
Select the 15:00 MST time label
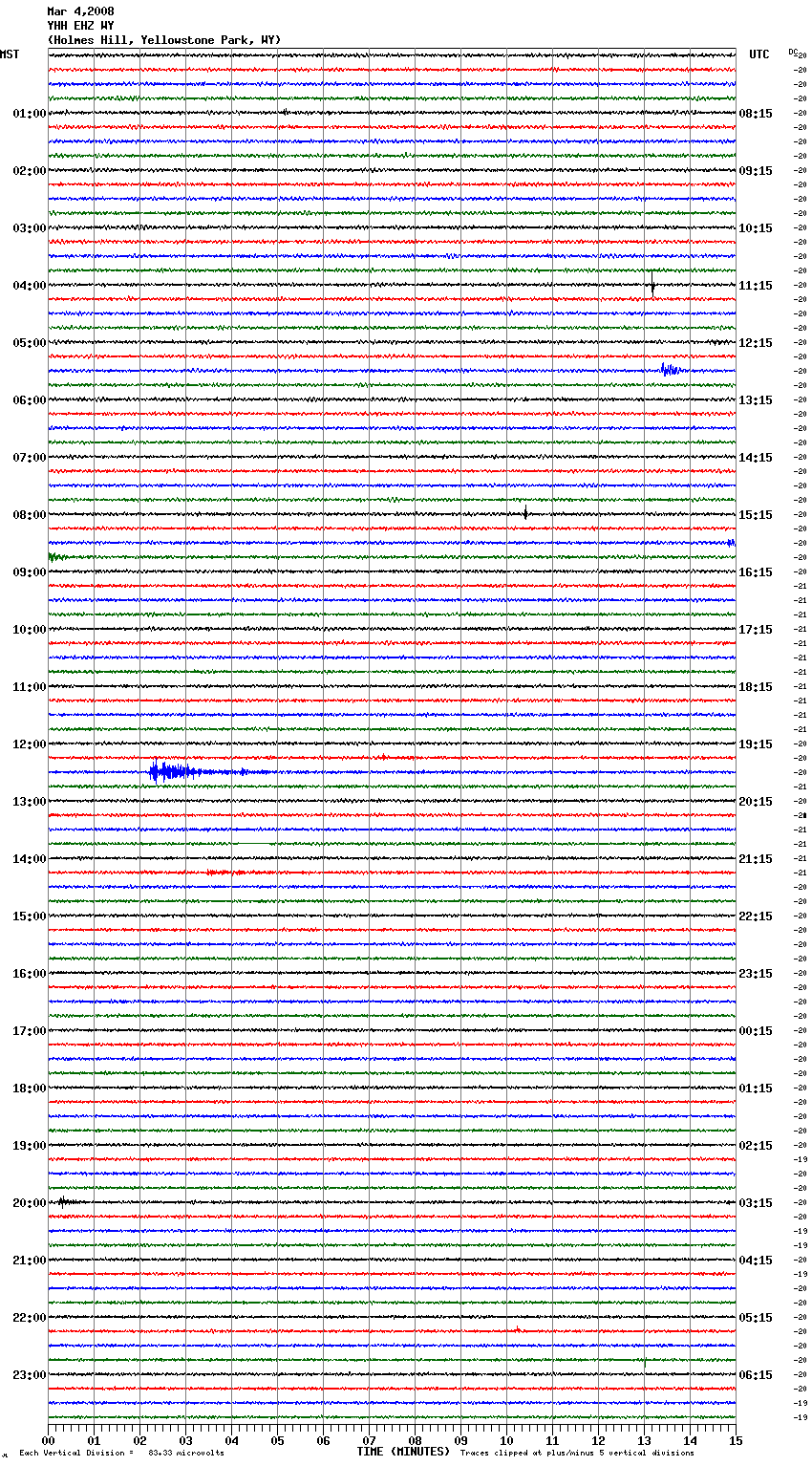coord(30,916)
